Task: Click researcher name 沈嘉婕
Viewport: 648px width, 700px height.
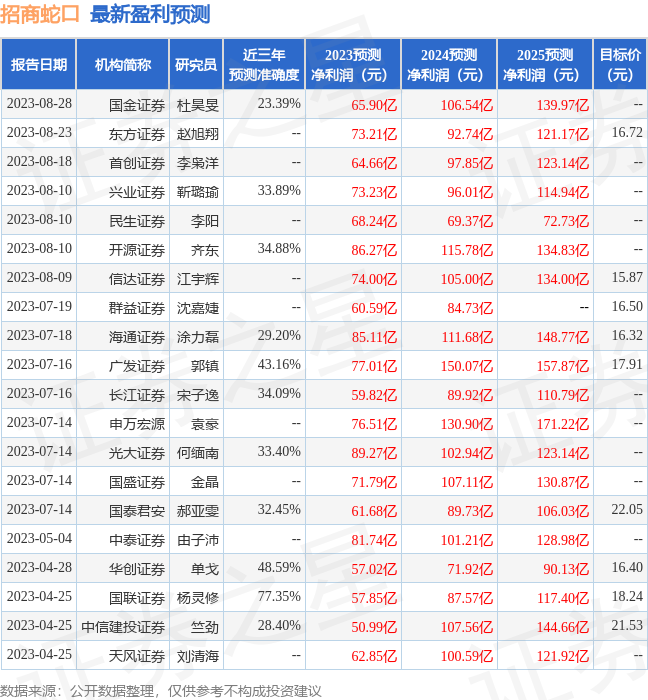Action: [x=198, y=309]
